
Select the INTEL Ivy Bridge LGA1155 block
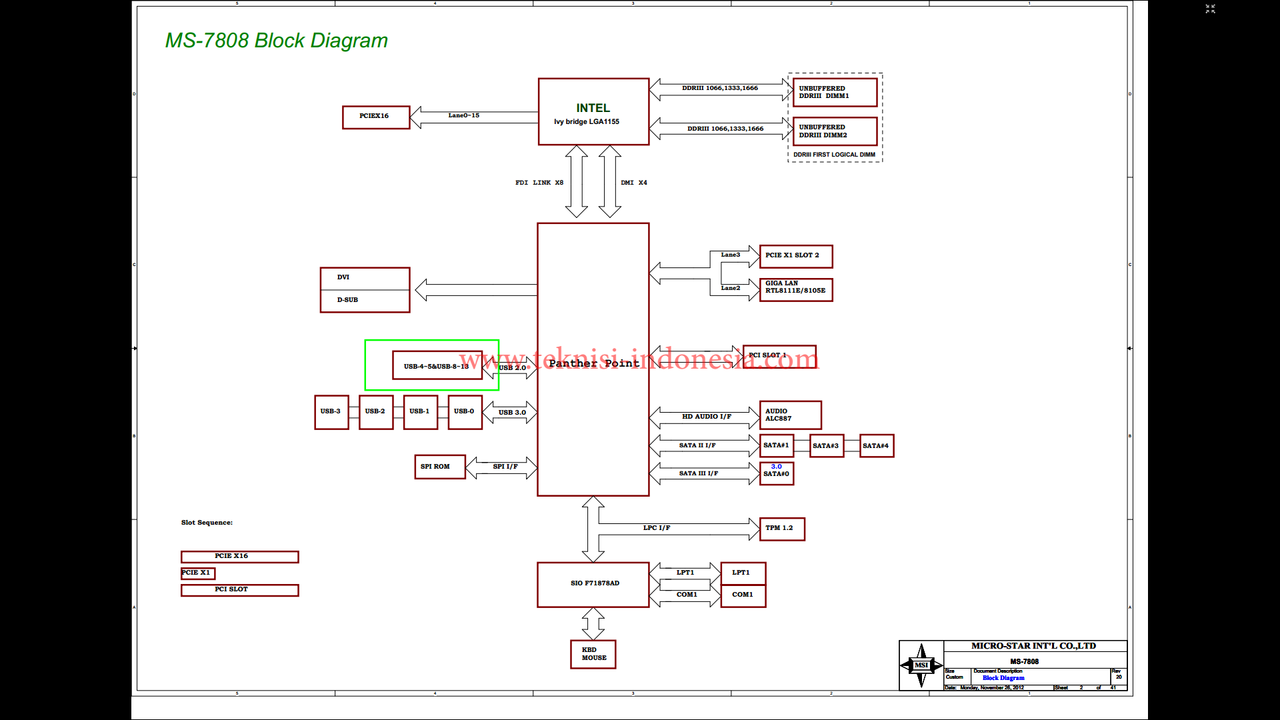point(593,111)
